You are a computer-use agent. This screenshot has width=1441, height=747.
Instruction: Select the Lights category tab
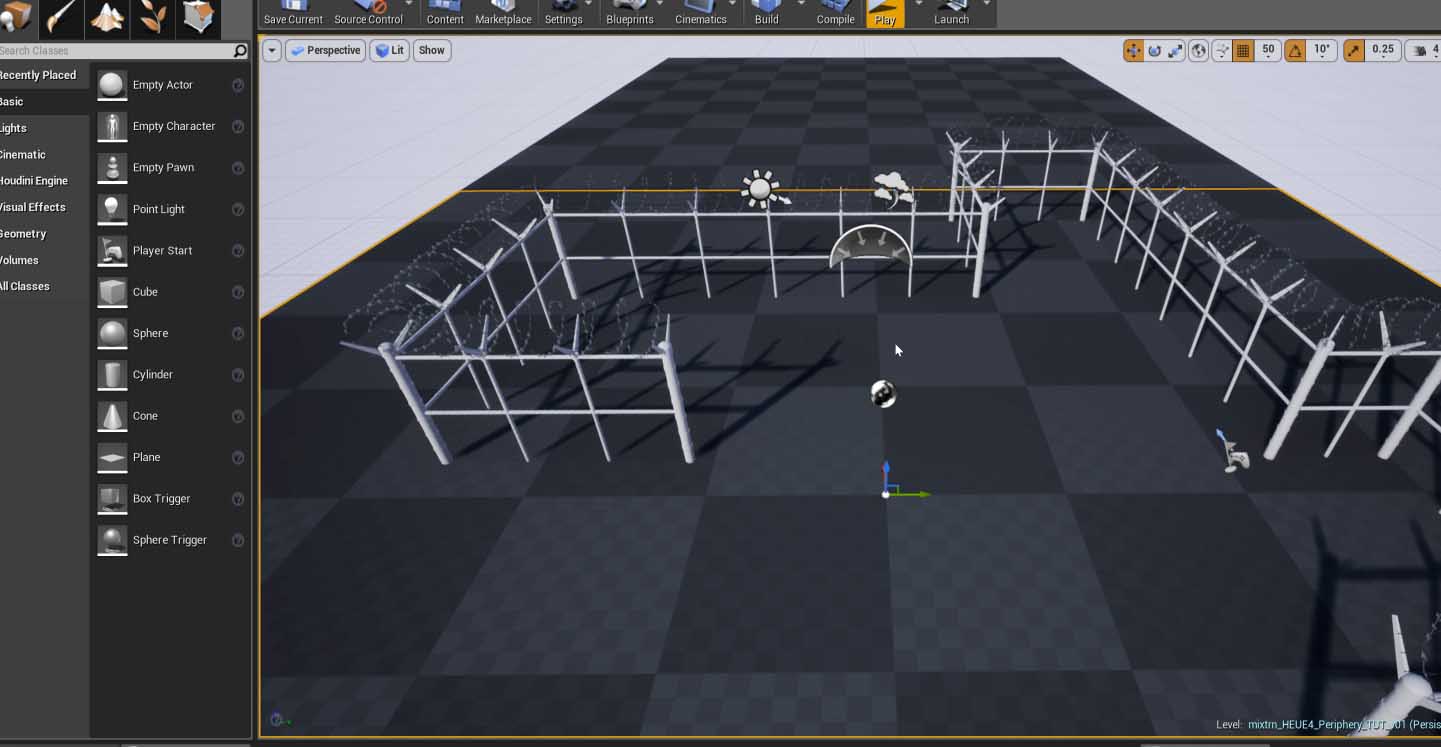tap(14, 128)
